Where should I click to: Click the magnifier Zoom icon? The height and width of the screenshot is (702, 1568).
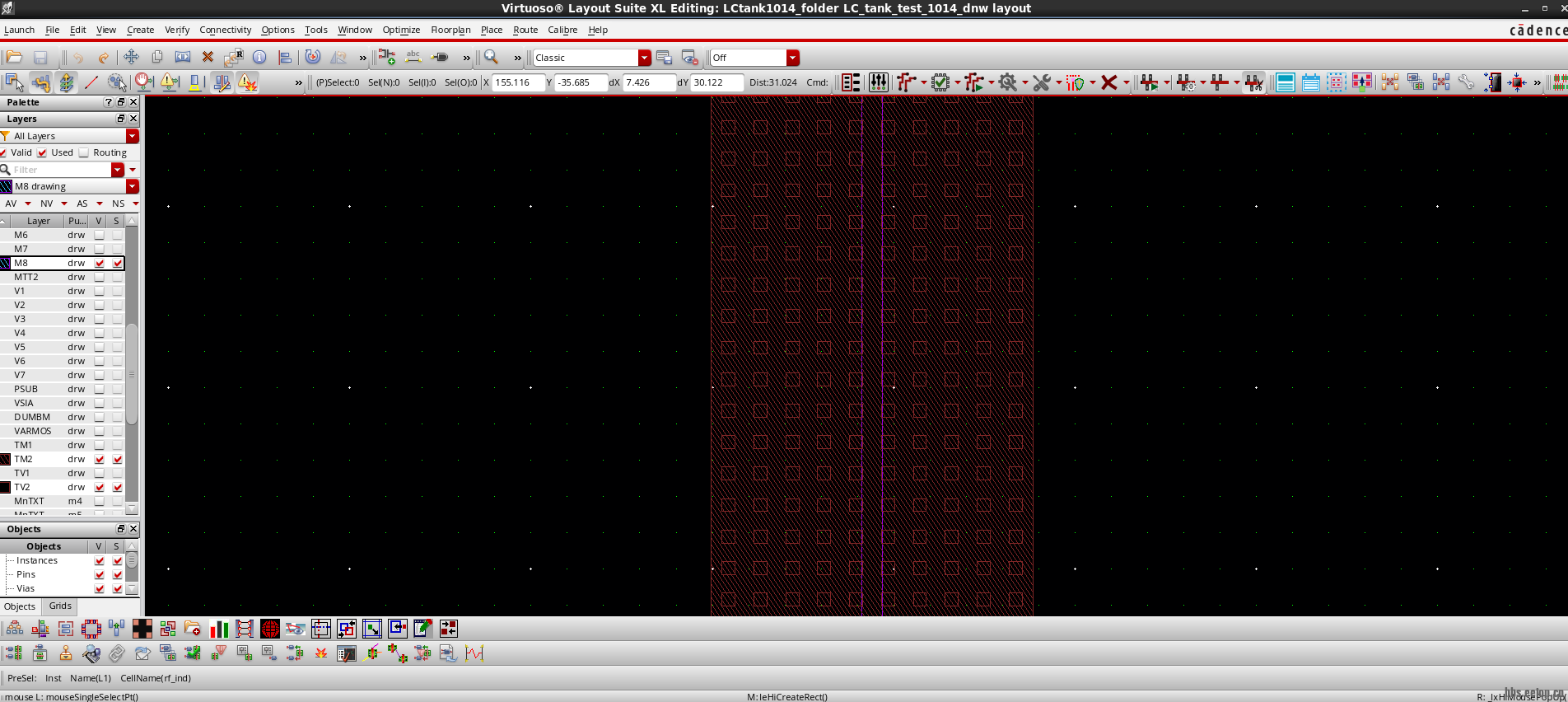[491, 58]
